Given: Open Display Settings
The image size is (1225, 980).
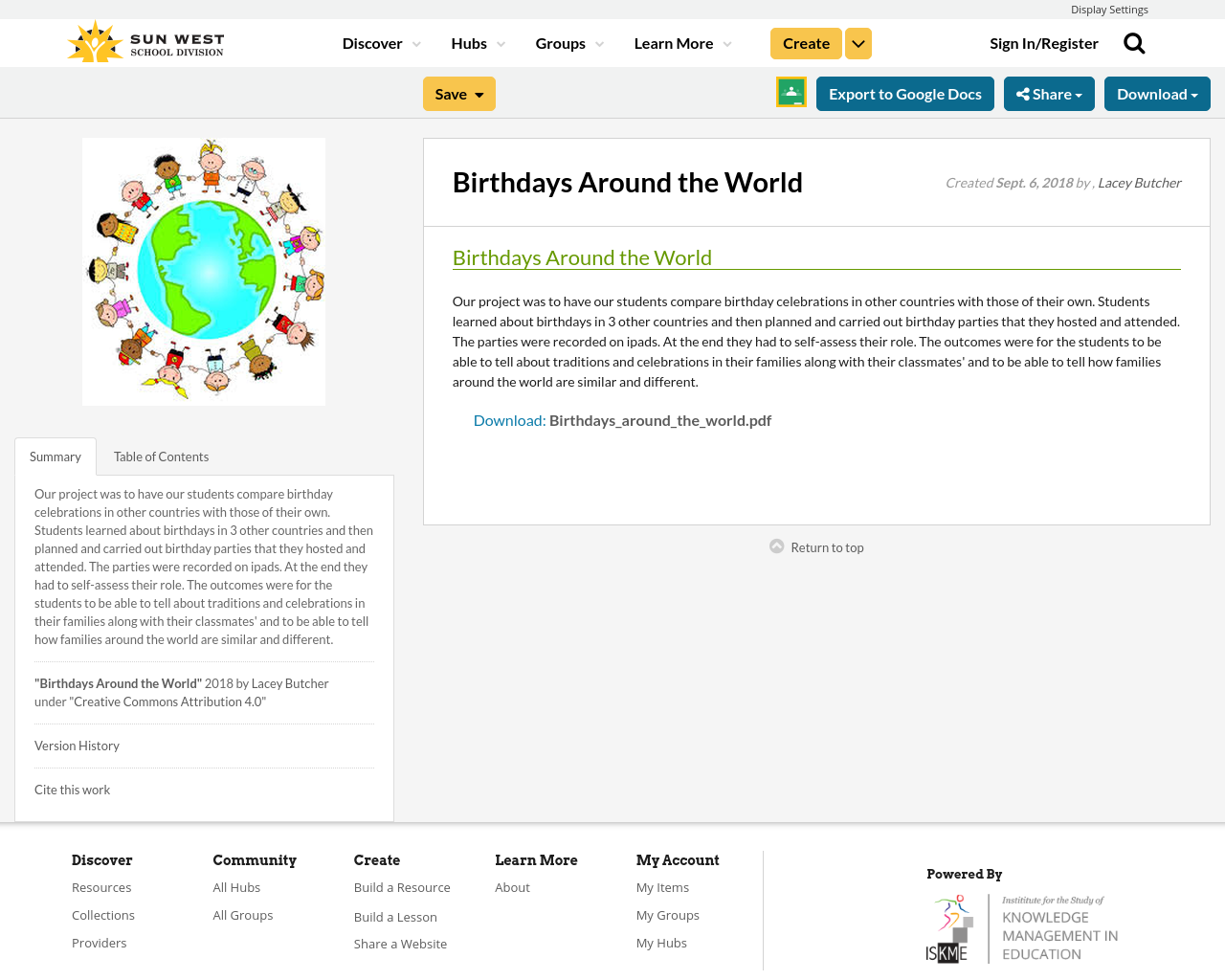Looking at the screenshot, I should (x=1109, y=8).
